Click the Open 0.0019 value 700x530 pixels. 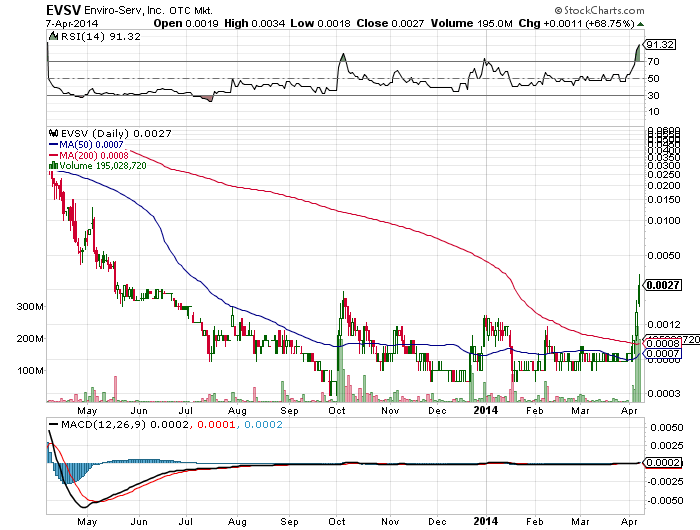click(x=186, y=23)
